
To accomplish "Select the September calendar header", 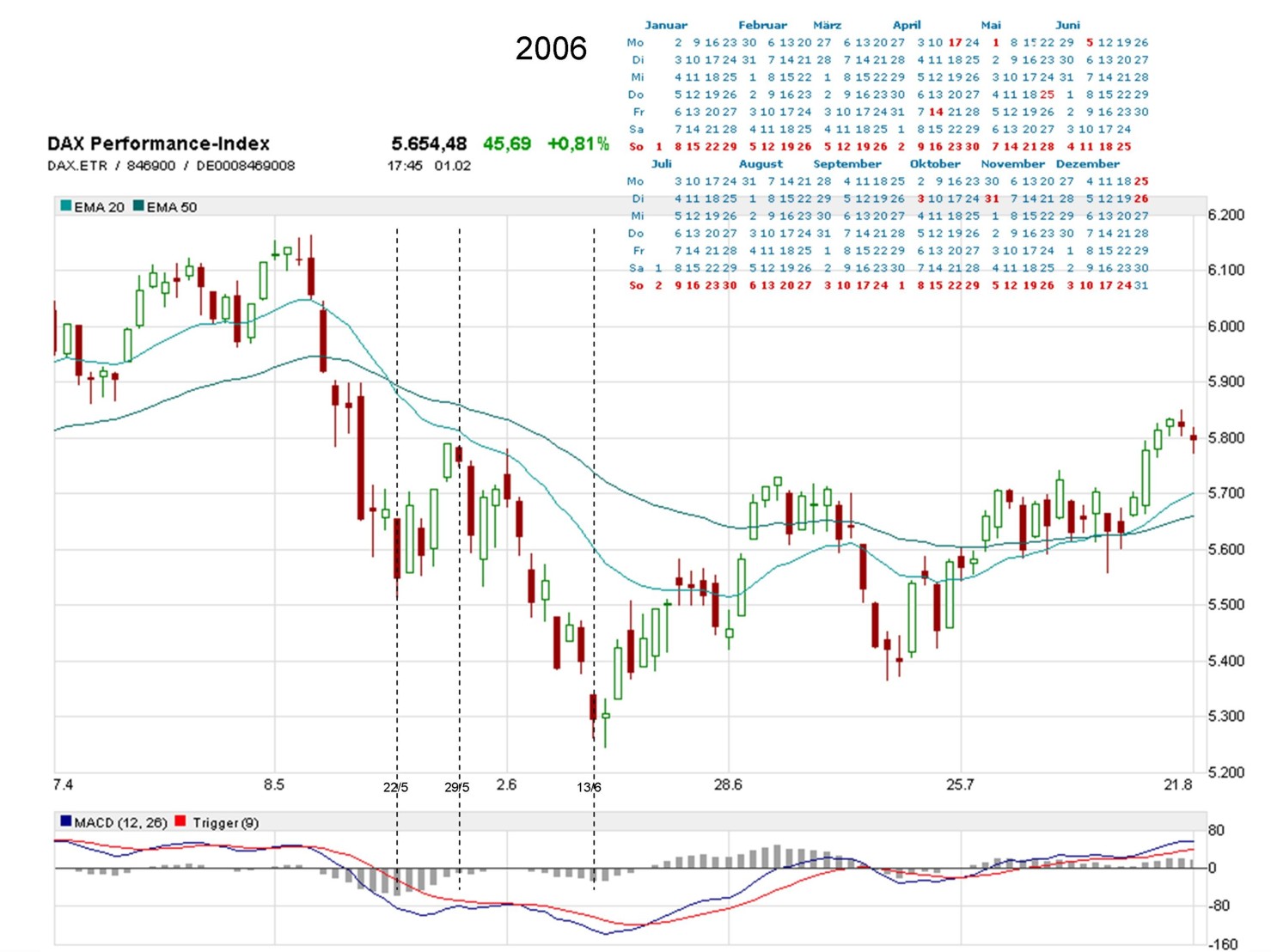I will (x=848, y=163).
